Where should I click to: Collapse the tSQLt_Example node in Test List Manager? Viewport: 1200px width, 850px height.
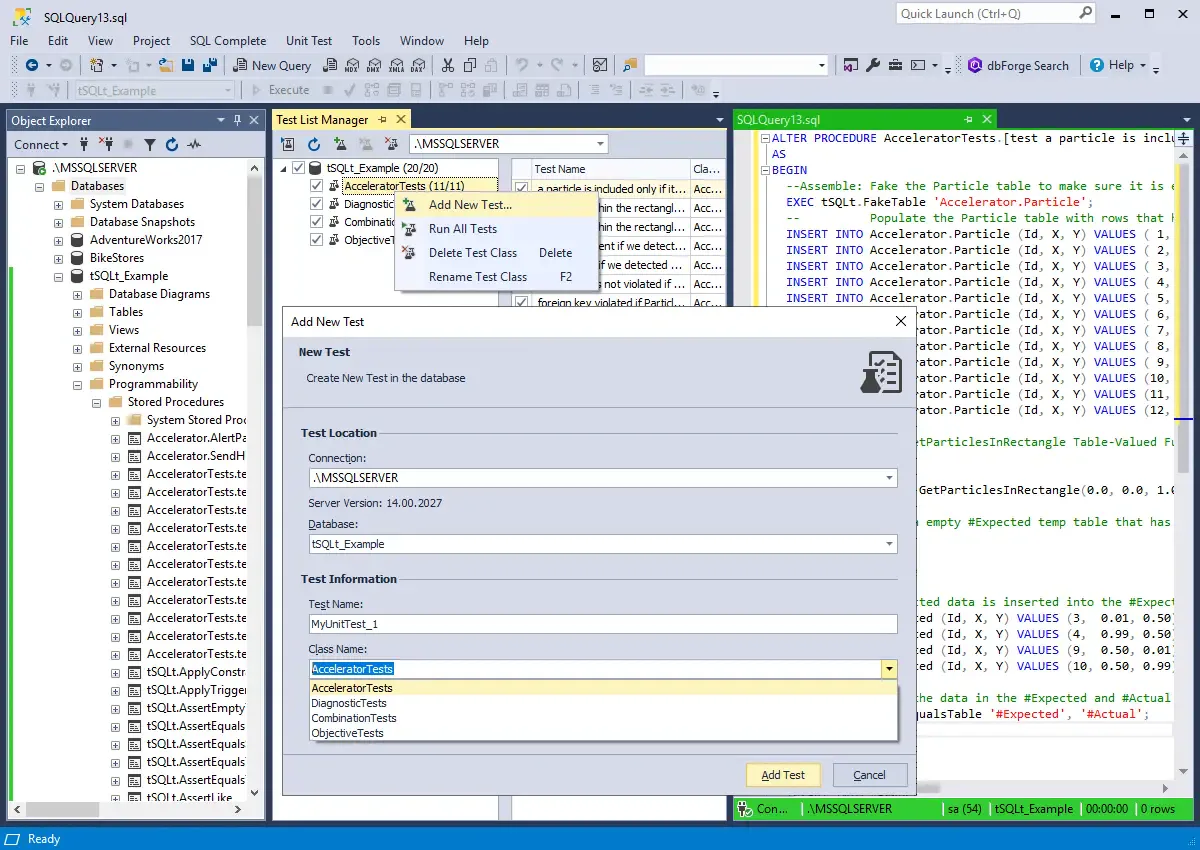283,168
